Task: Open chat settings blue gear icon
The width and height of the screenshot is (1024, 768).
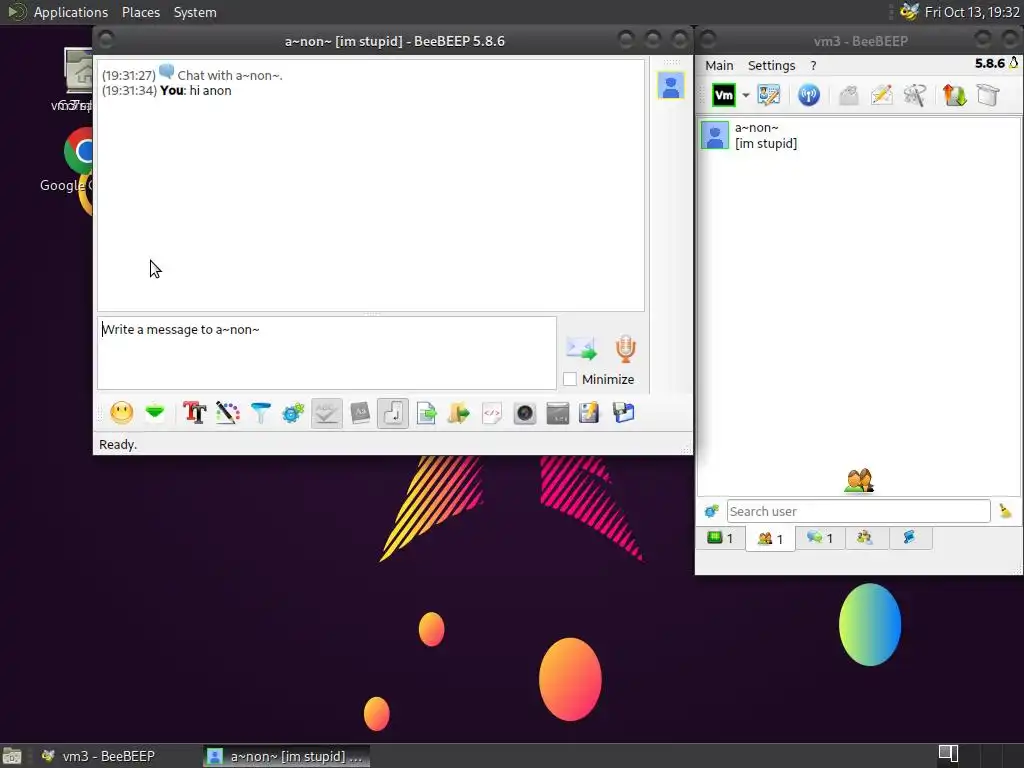Action: click(x=293, y=413)
